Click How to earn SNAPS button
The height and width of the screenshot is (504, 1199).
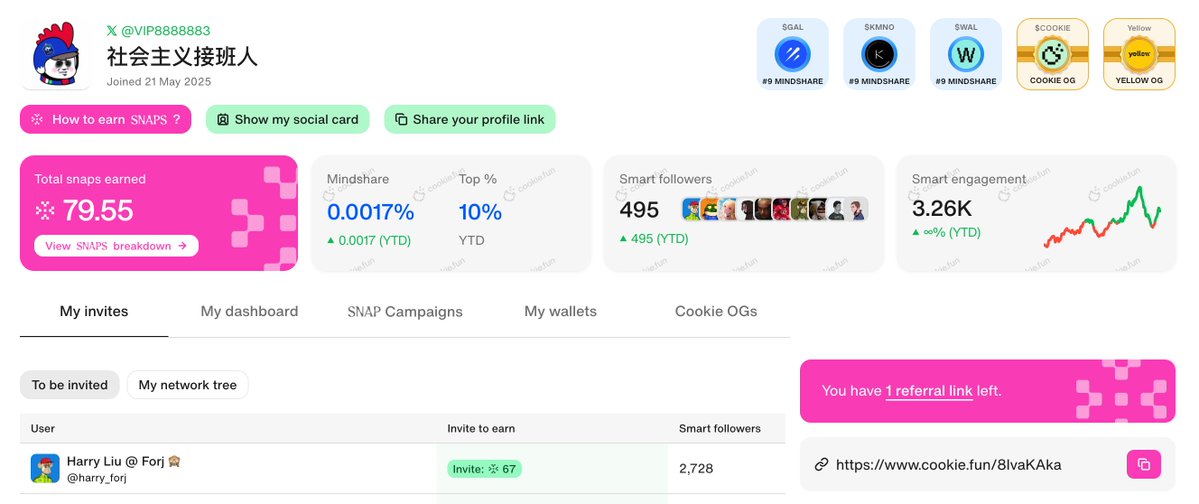pos(106,119)
